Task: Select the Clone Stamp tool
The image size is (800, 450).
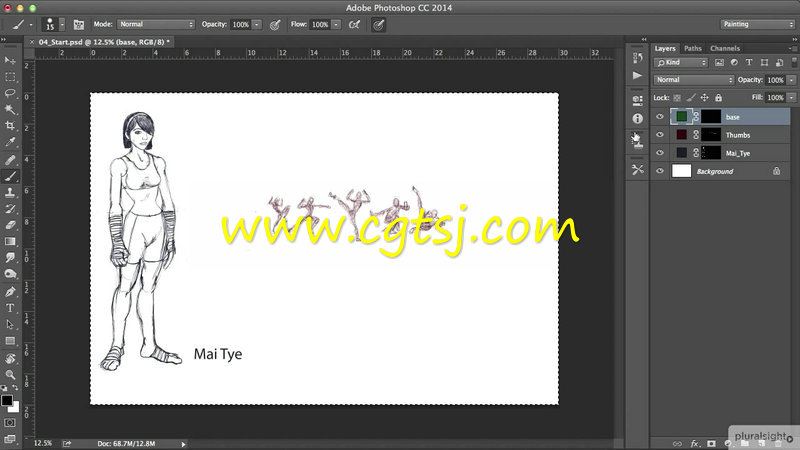Action: coord(10,192)
